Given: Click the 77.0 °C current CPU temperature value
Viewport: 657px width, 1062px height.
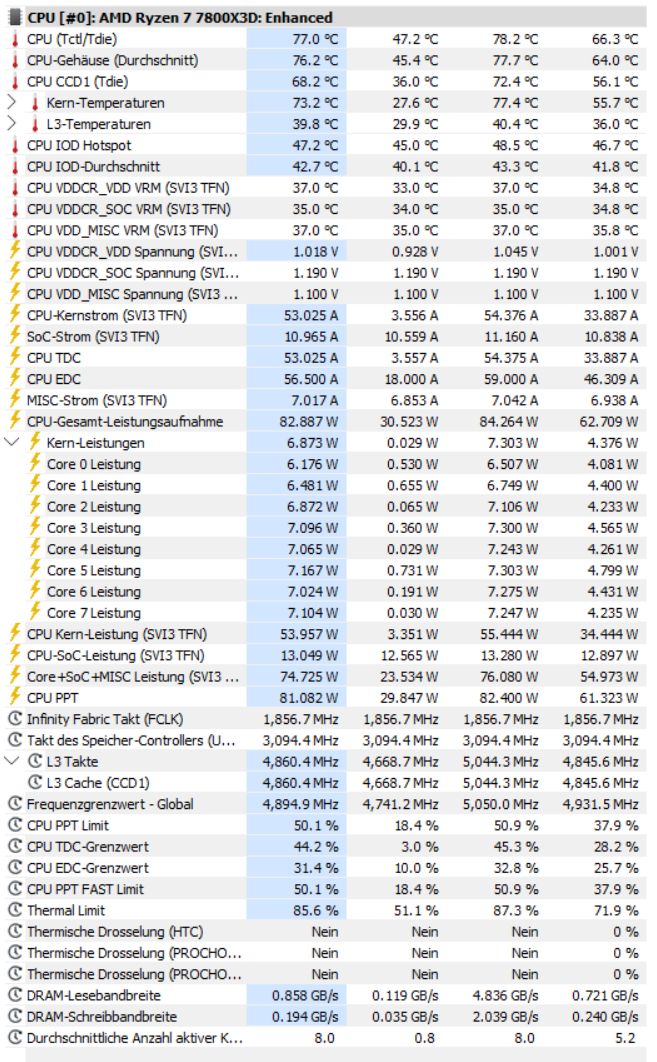Looking at the screenshot, I should pyautogui.click(x=315, y=39).
